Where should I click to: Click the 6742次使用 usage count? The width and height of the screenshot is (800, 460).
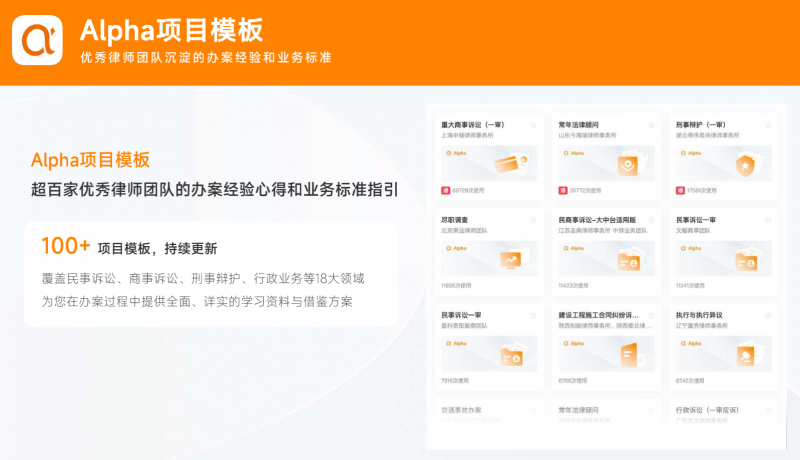click(x=690, y=380)
